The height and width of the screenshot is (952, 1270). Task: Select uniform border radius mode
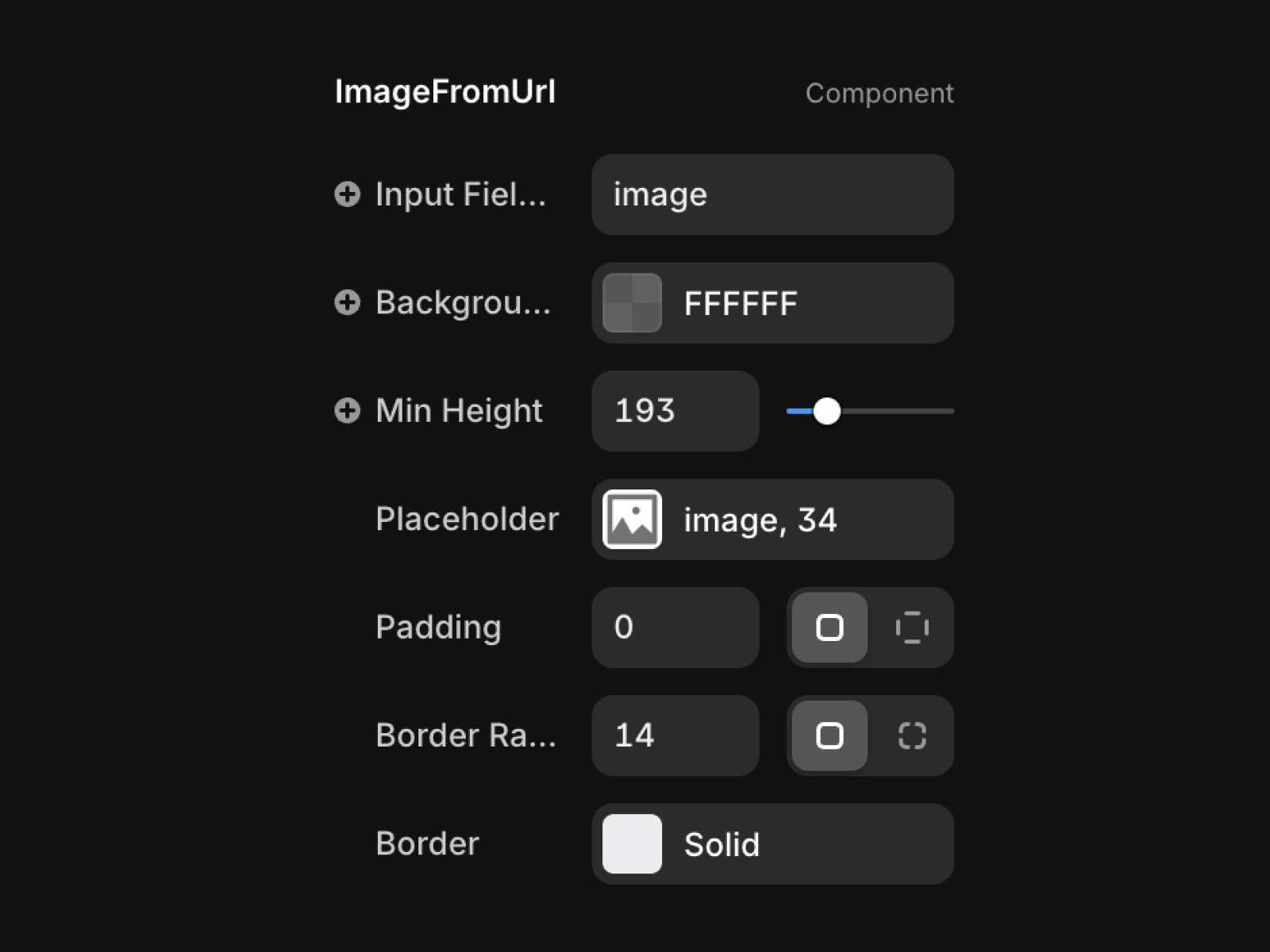[x=829, y=735]
